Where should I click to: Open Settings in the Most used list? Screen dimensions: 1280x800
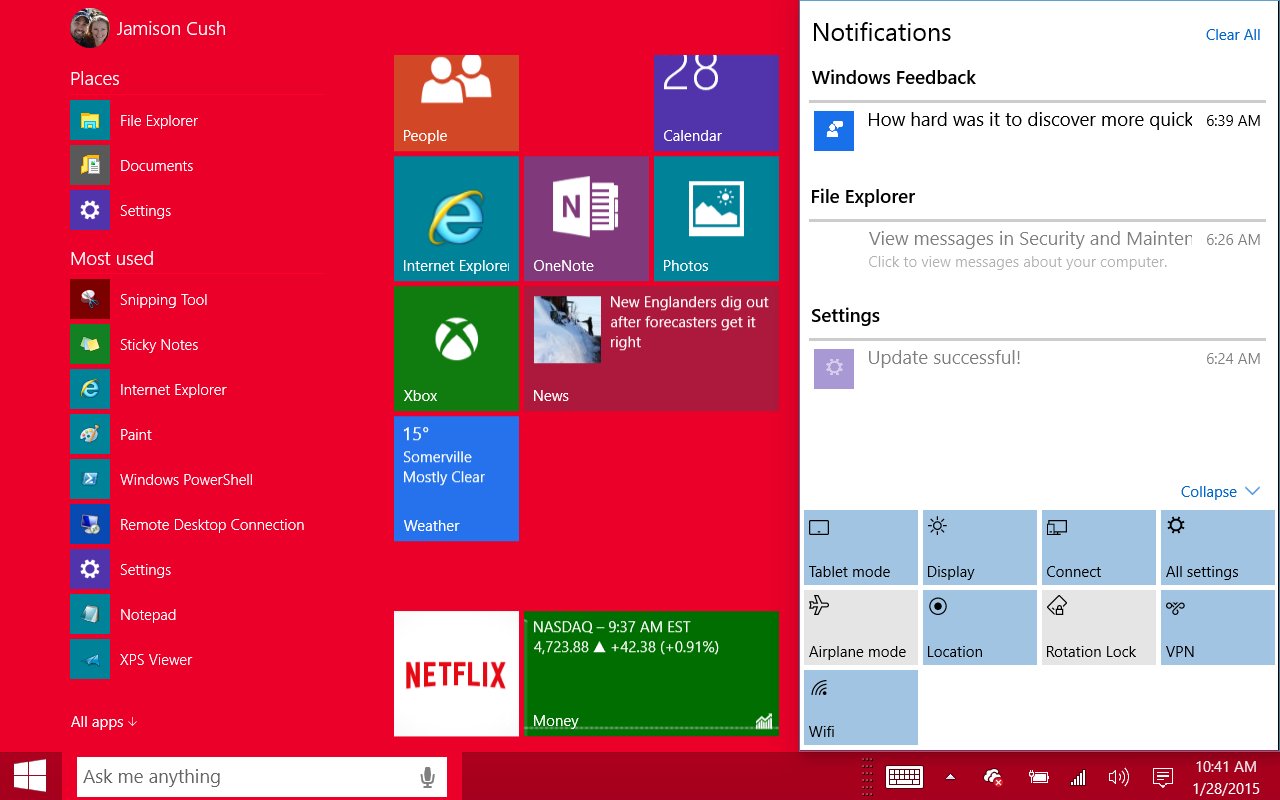coord(198,570)
